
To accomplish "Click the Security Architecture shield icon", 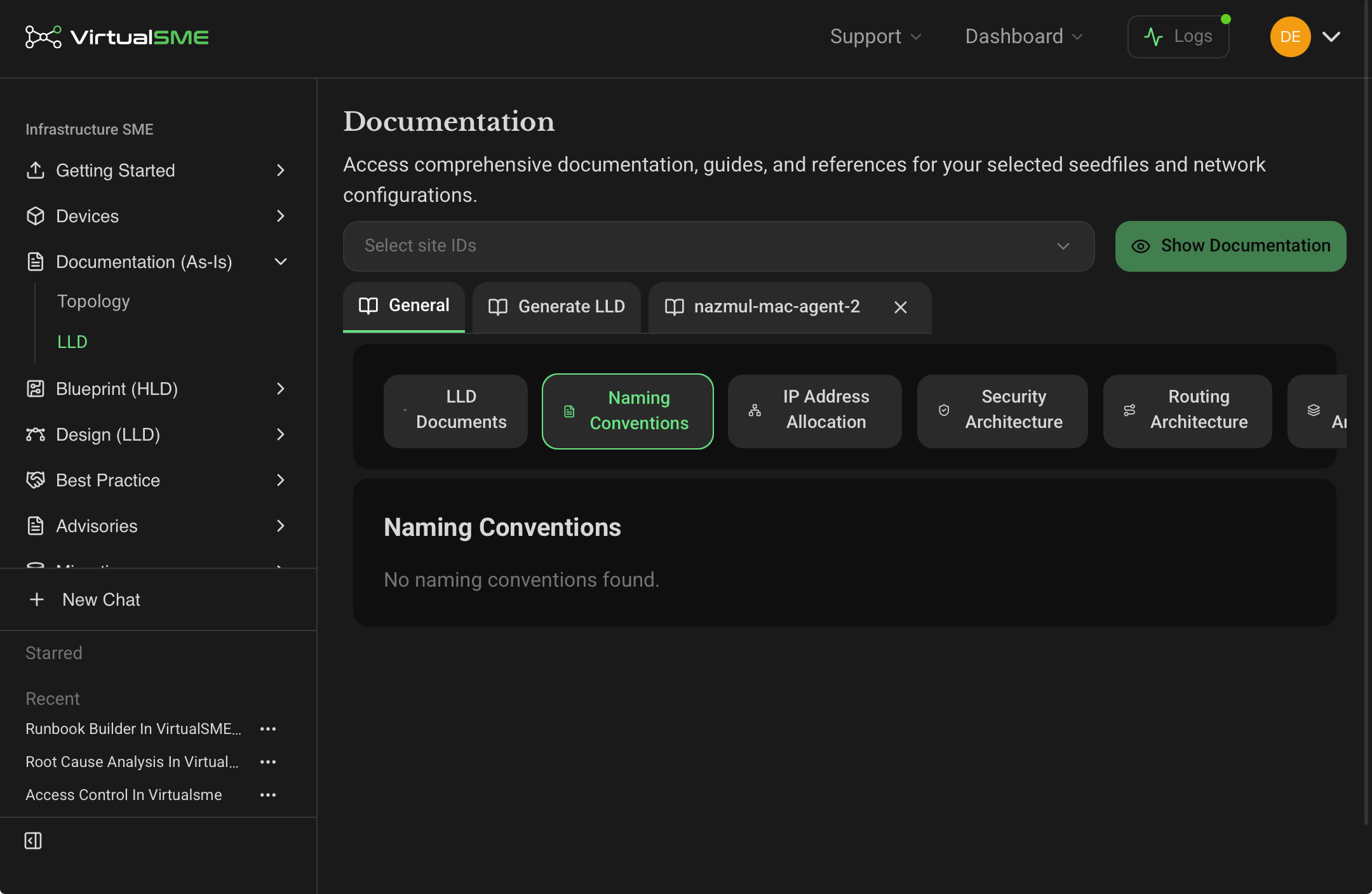I will (x=944, y=410).
